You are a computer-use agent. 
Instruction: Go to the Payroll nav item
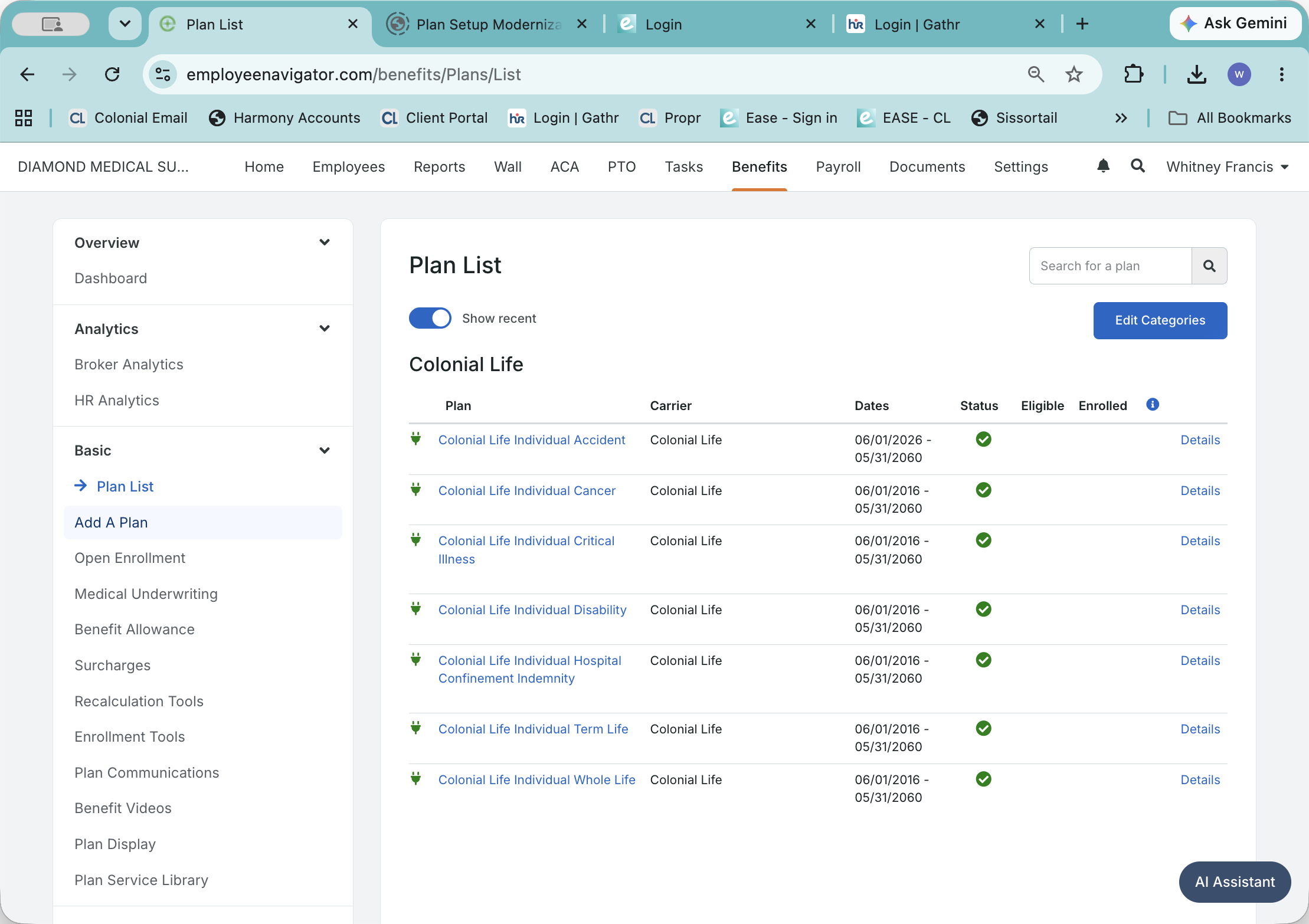tap(838, 167)
